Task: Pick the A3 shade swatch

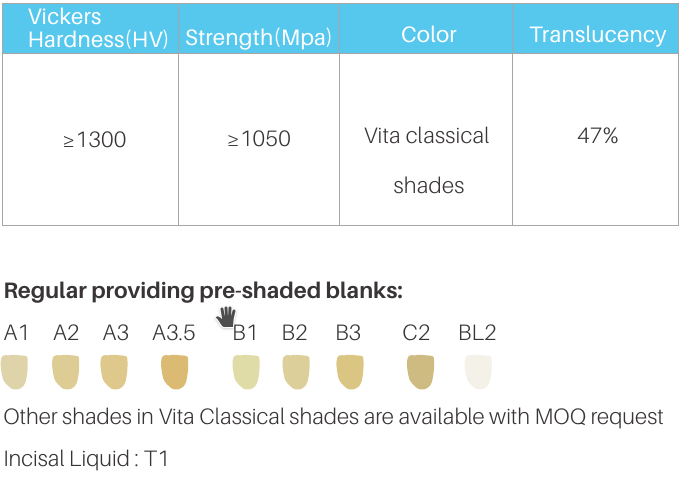Action: pyautogui.click(x=114, y=372)
